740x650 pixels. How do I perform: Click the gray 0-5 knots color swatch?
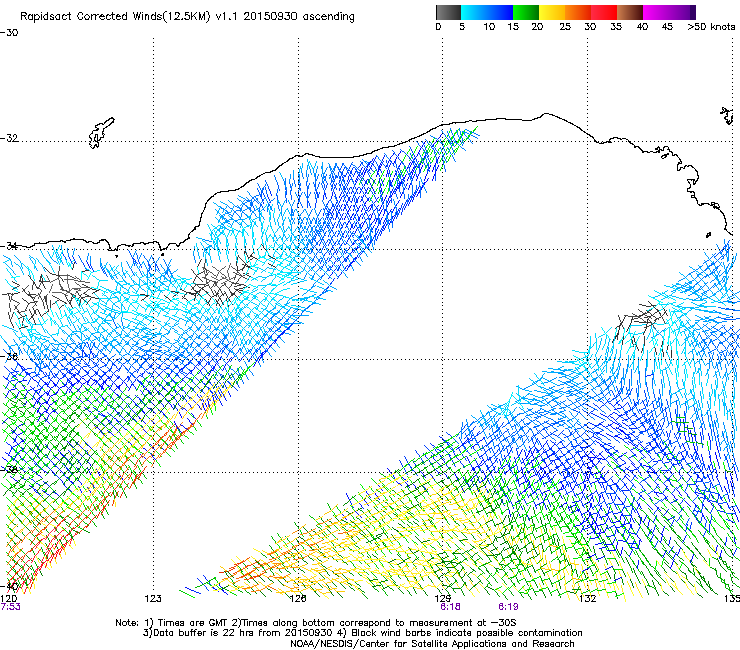point(448,12)
